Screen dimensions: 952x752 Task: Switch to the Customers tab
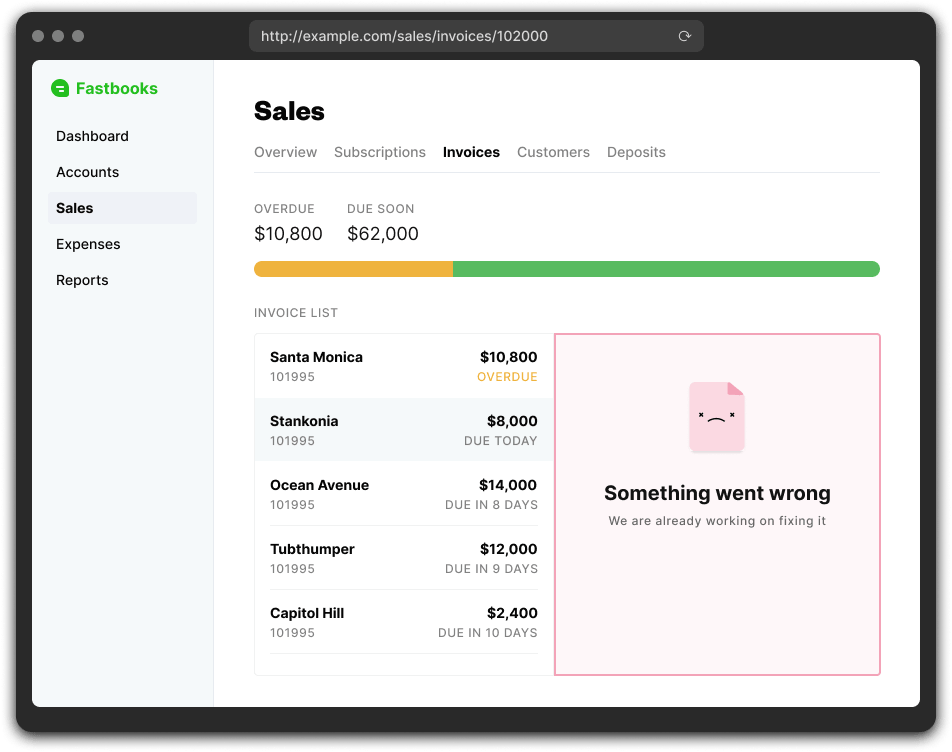point(553,152)
